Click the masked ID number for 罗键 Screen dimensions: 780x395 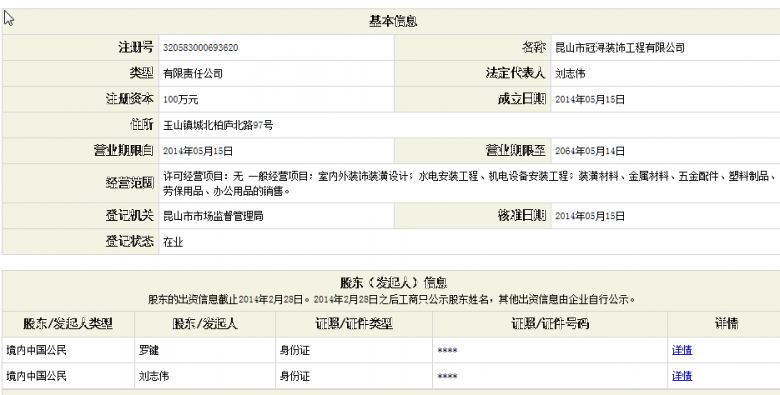pos(447,351)
